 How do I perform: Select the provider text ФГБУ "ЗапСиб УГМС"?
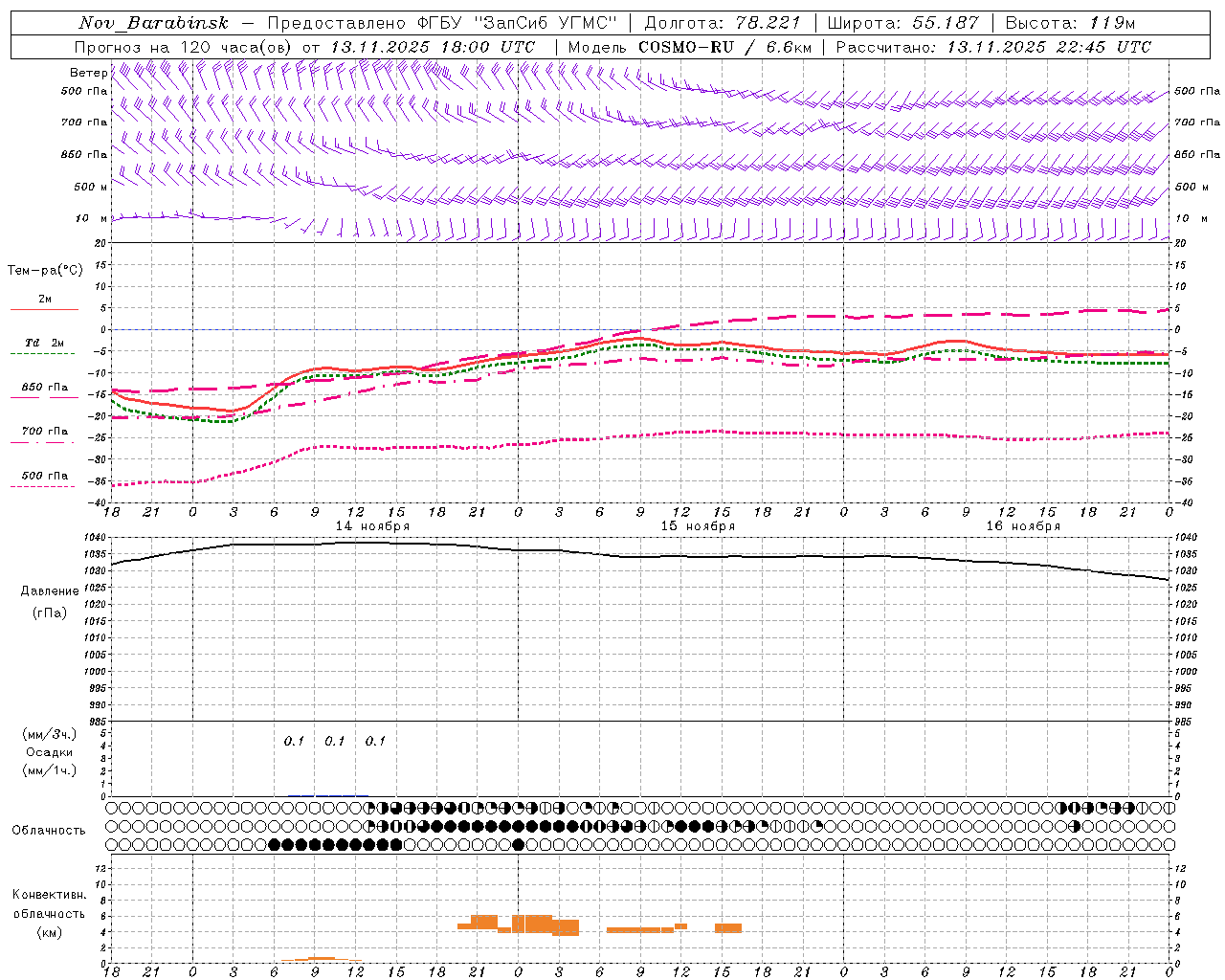pos(518,23)
